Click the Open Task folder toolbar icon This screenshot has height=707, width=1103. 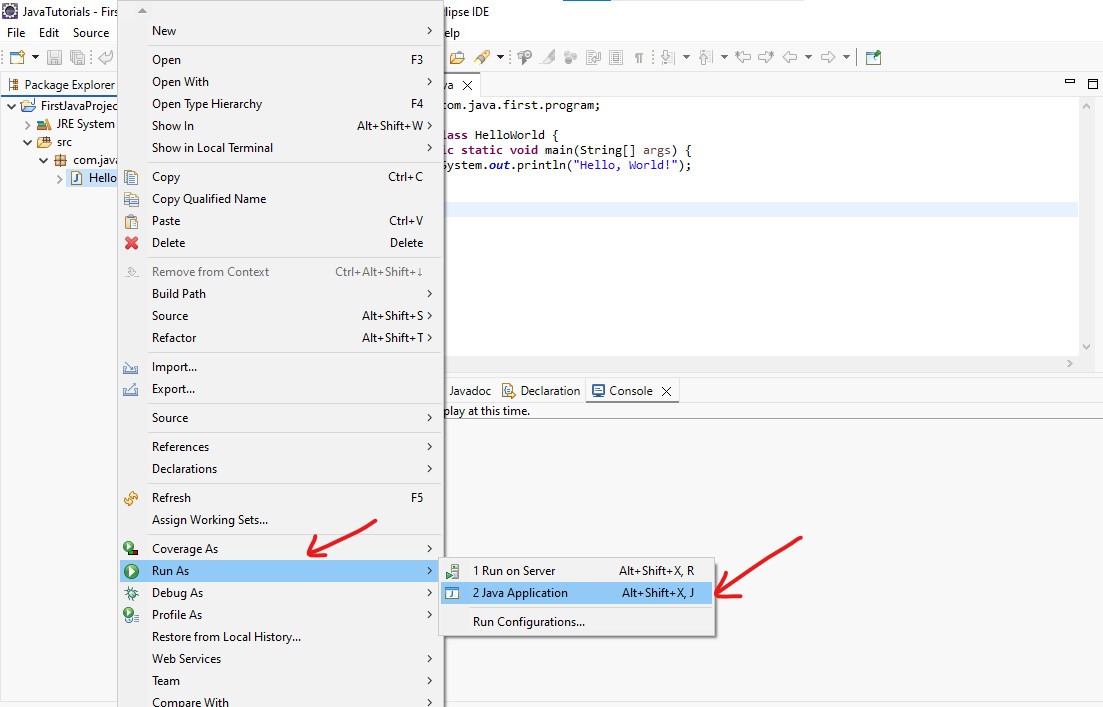click(457, 57)
